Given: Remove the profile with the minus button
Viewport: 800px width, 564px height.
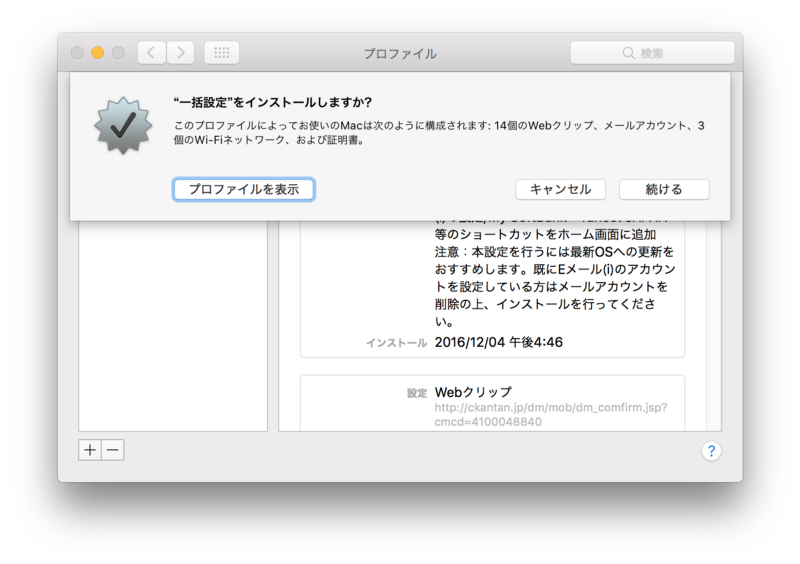Looking at the screenshot, I should (x=113, y=450).
